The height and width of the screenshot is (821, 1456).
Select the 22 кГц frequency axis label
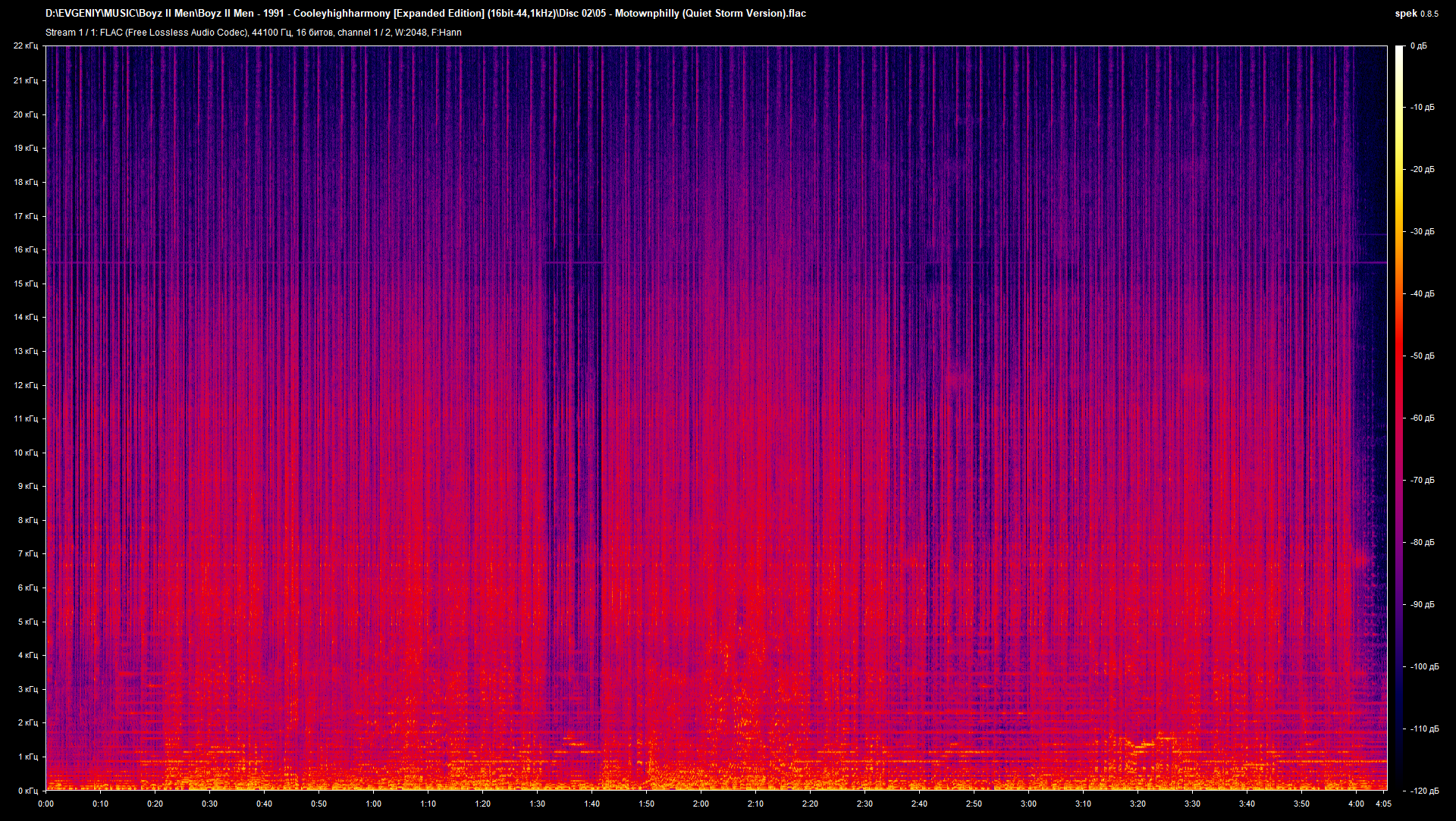pyautogui.click(x=27, y=45)
